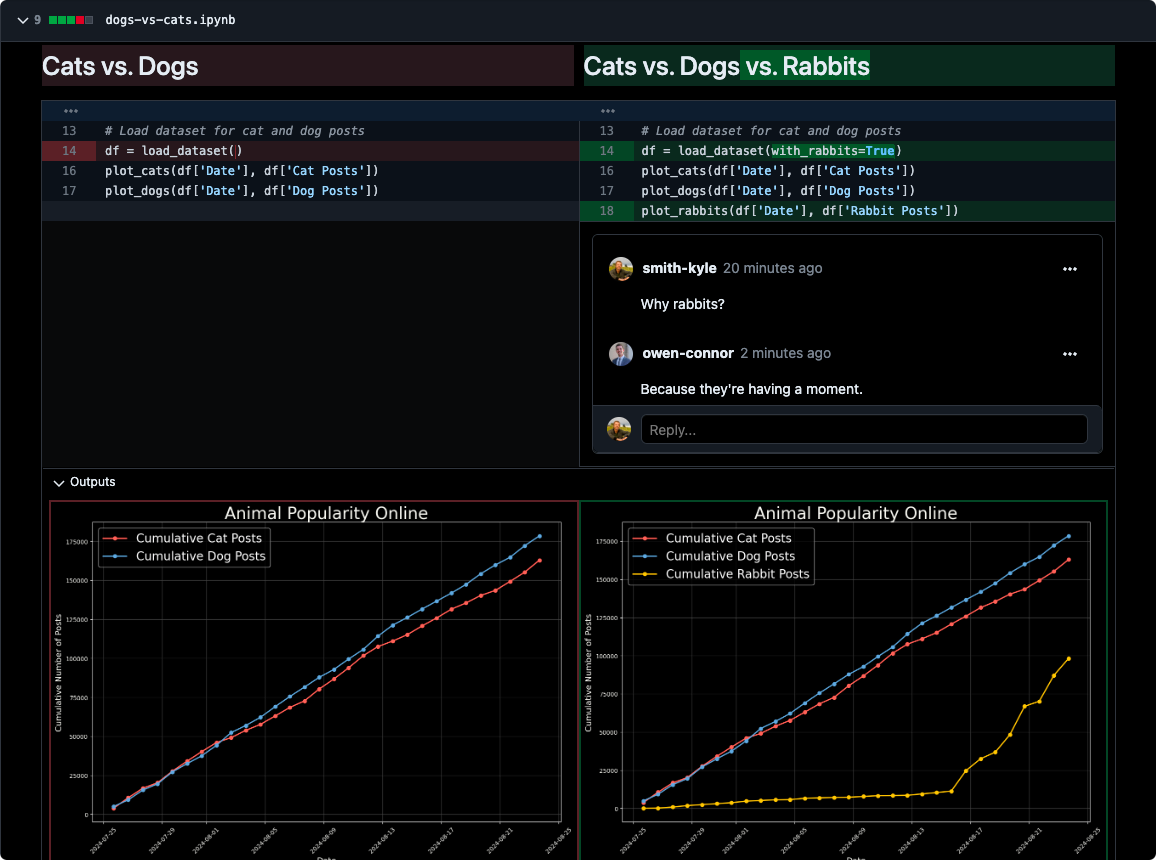1156x860 pixels.
Task: Open the smith-kyle username link
Action: [678, 269]
